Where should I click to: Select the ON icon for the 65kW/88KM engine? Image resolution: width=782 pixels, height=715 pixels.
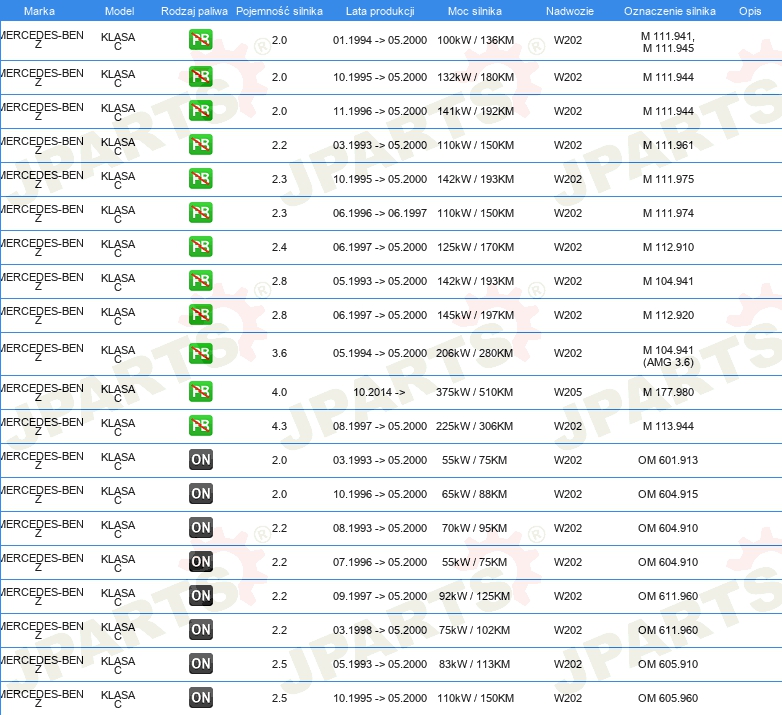[x=200, y=494]
